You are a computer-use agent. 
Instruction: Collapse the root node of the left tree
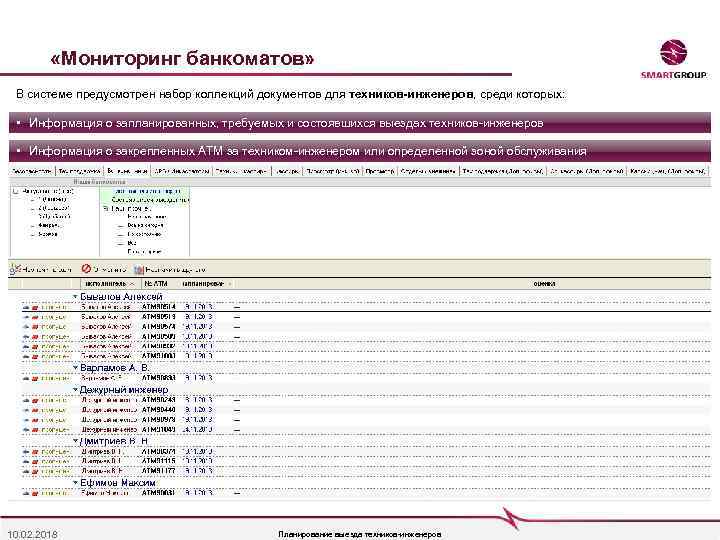pyautogui.click(x=15, y=191)
